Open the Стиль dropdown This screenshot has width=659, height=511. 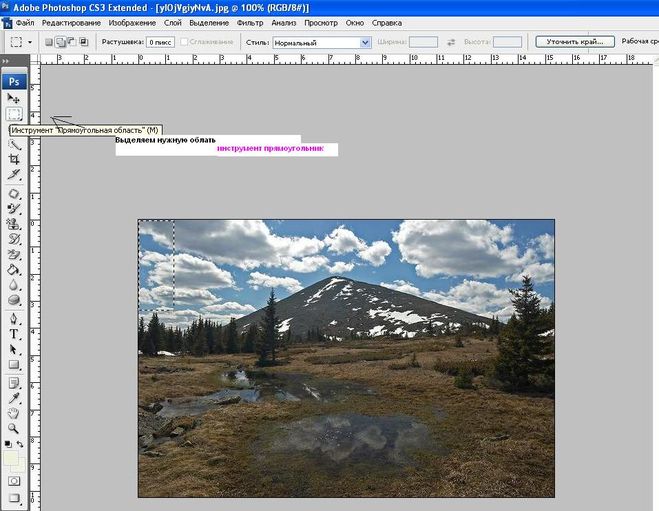click(322, 42)
